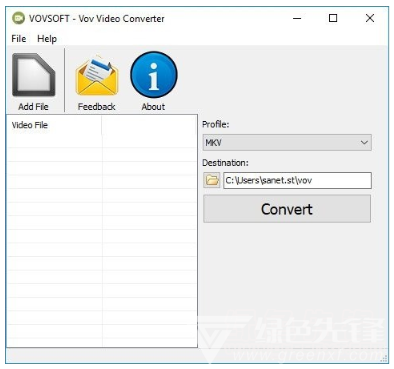Browse destination with the folder icon
394x369 pixels.
pos(212,180)
